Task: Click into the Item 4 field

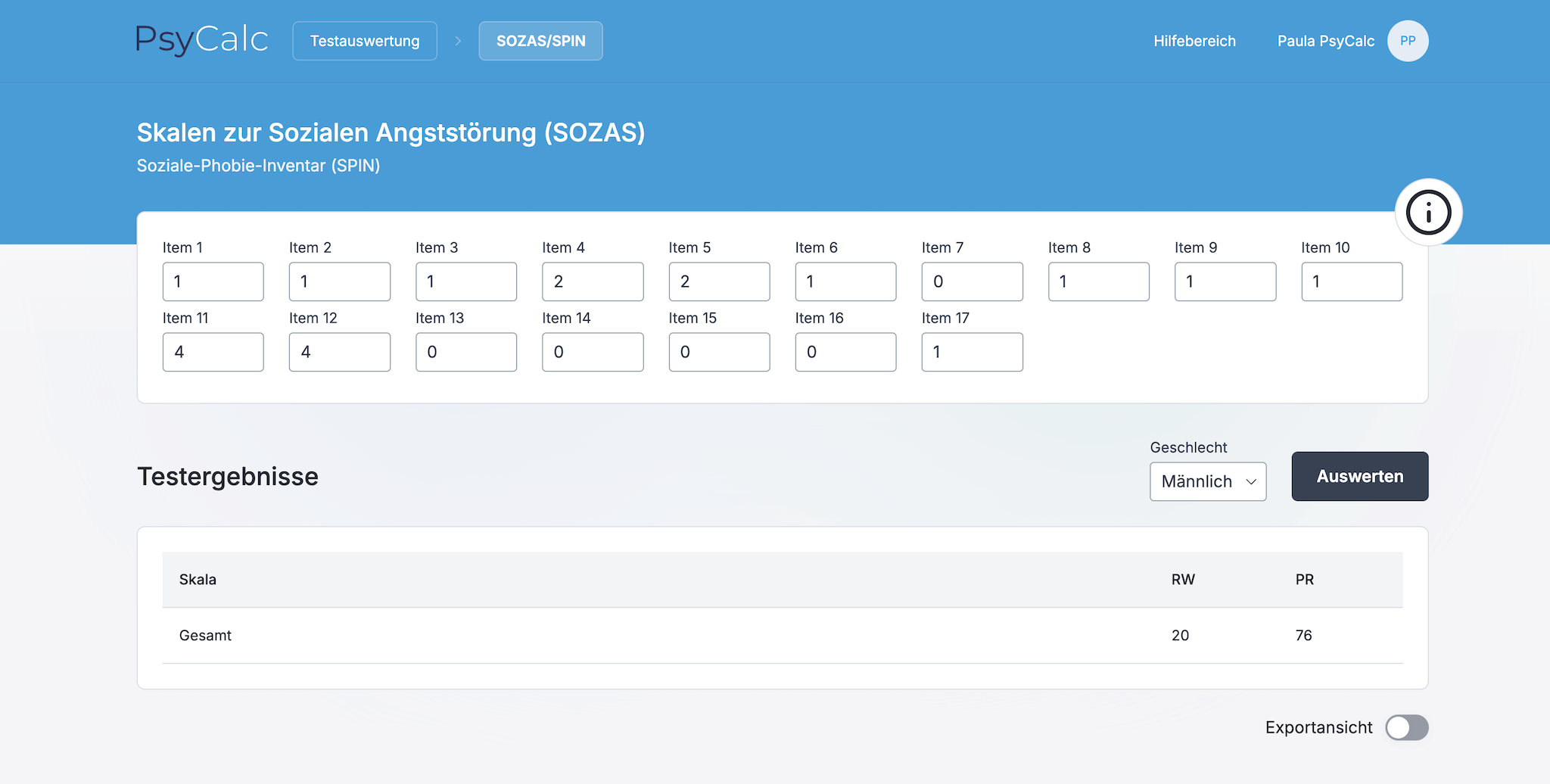Action: [593, 282]
